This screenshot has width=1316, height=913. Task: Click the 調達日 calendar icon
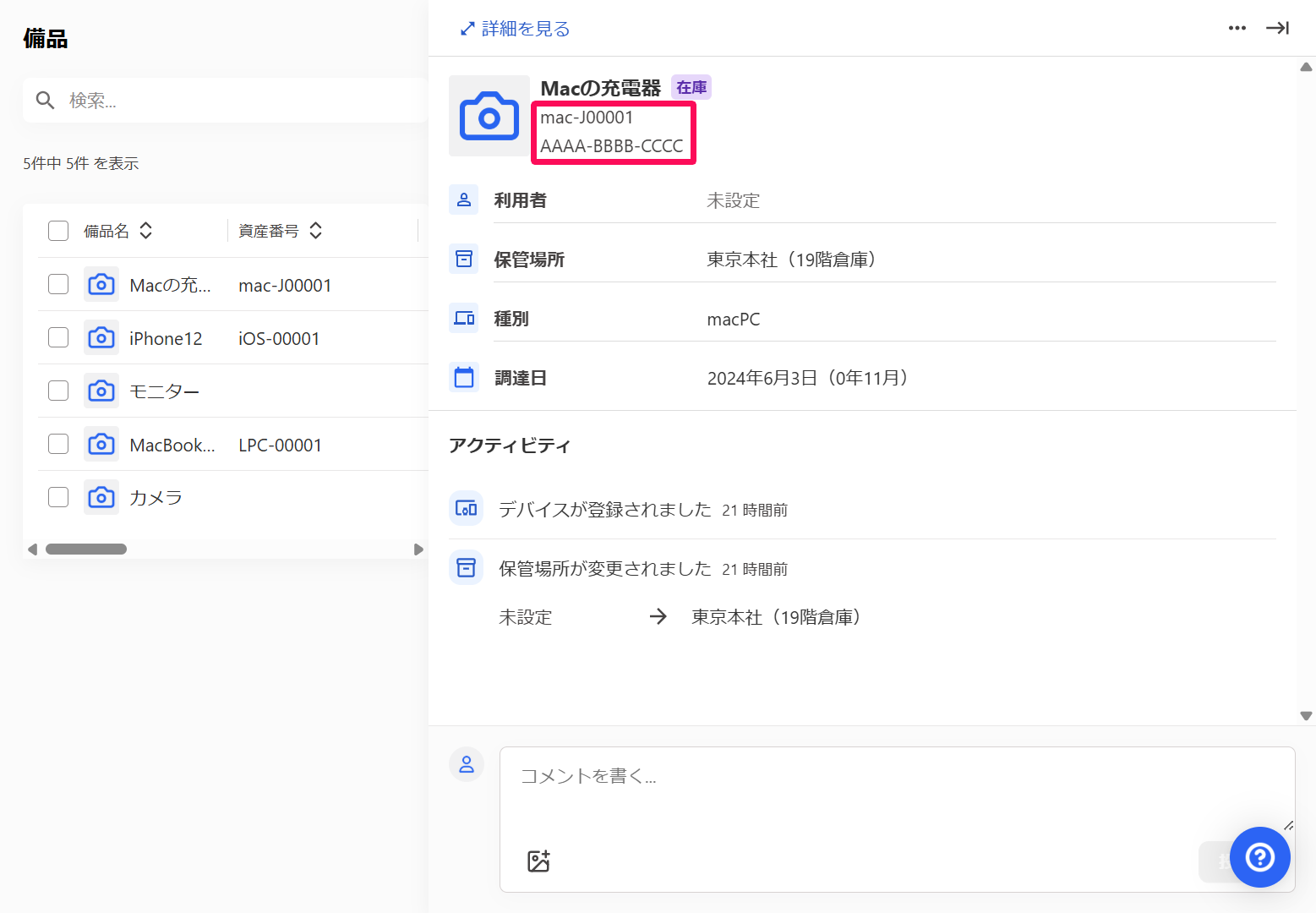coord(464,377)
